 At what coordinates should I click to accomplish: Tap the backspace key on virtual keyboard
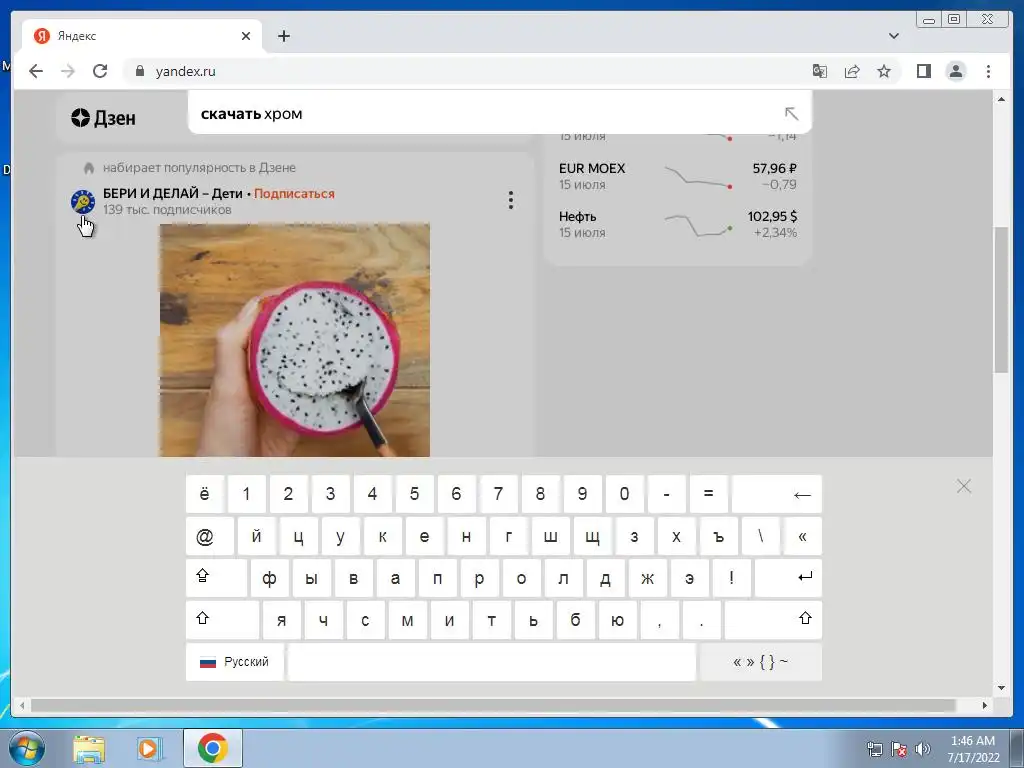(776, 494)
